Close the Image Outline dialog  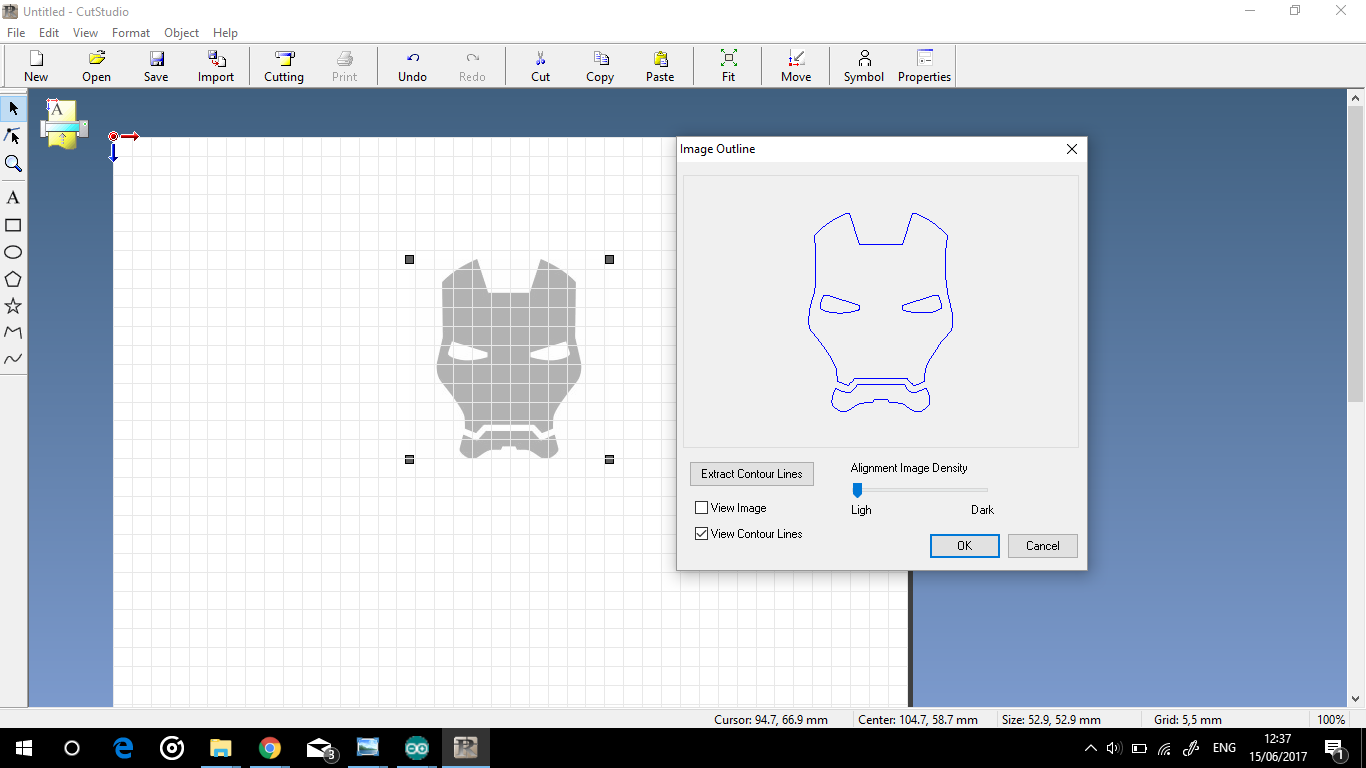(x=1072, y=149)
